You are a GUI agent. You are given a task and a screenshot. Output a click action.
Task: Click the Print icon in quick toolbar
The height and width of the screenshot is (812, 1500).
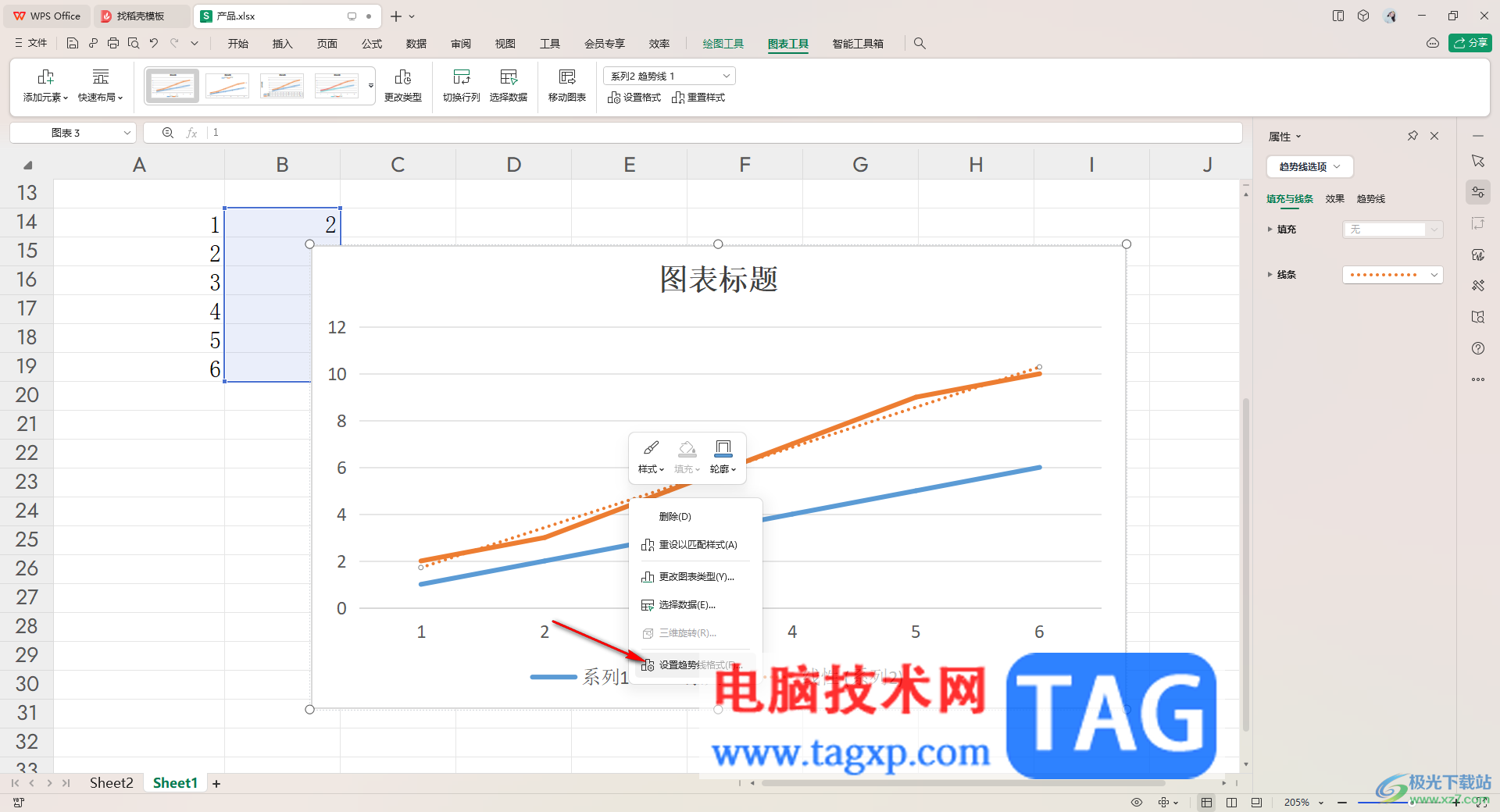113,44
